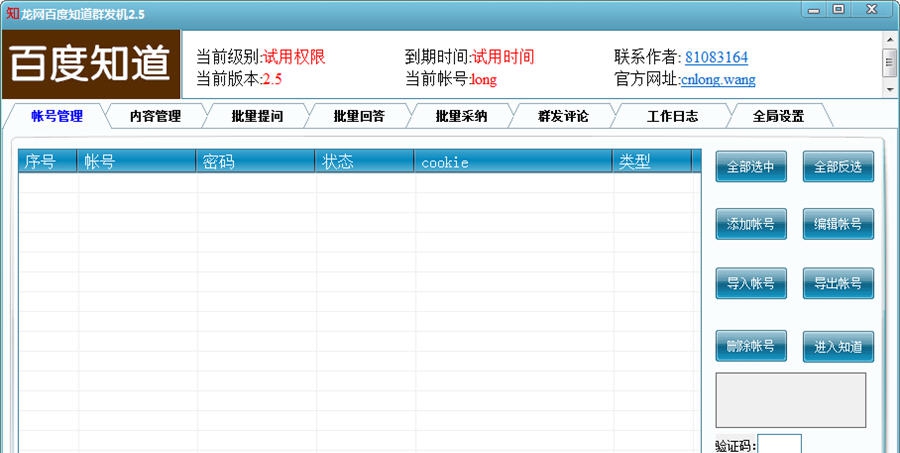Viewport: 900px width, 453px height.
Task: Click the header panel scroll up arrow
Action: [890, 38]
